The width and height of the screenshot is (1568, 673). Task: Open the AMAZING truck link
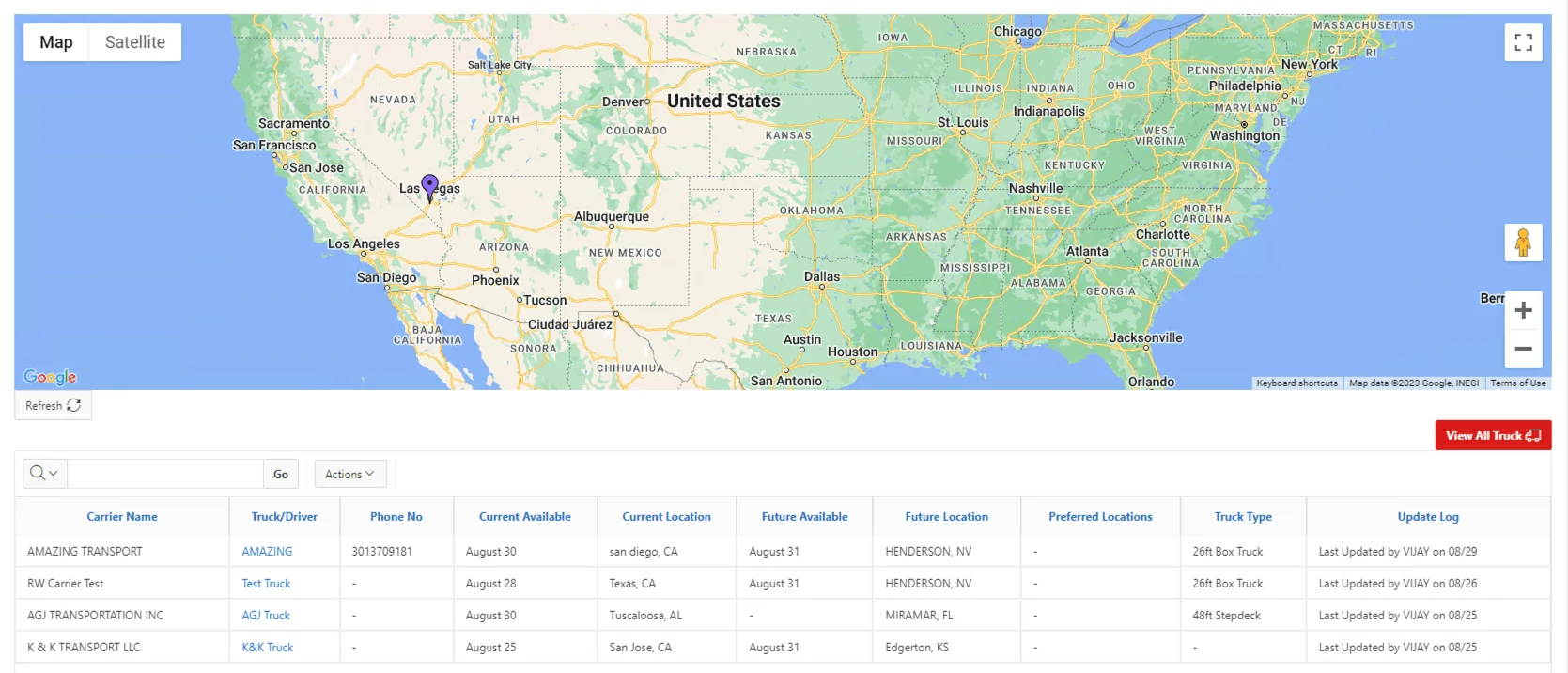(x=267, y=552)
